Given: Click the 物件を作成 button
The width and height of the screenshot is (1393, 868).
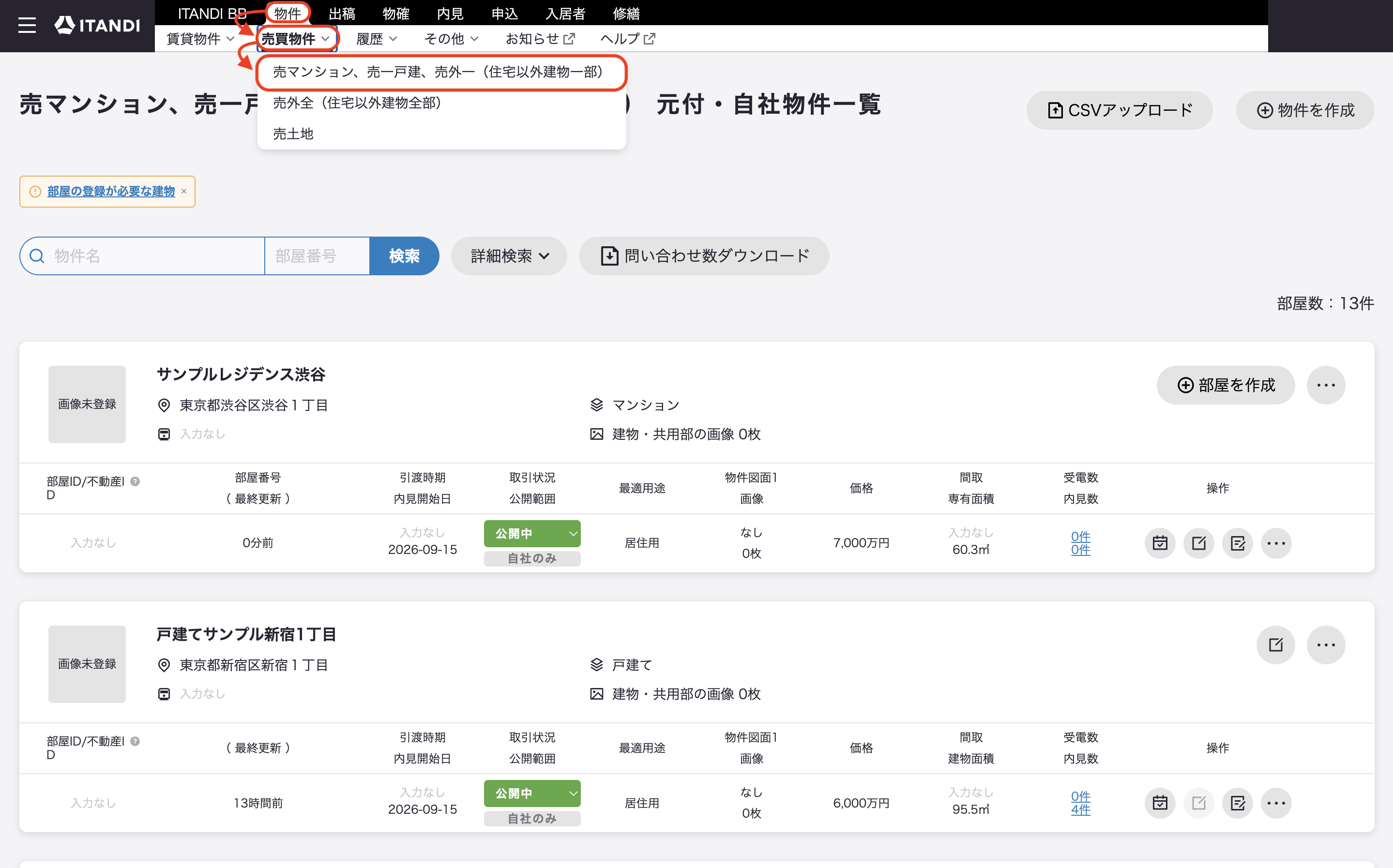Looking at the screenshot, I should [1305, 110].
